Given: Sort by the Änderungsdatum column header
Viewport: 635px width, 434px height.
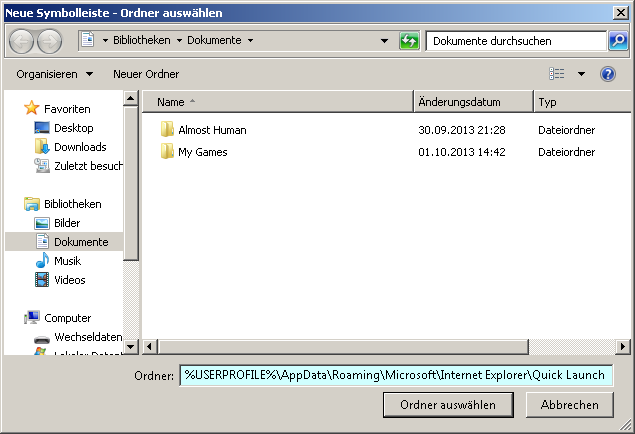Looking at the screenshot, I should point(473,102).
